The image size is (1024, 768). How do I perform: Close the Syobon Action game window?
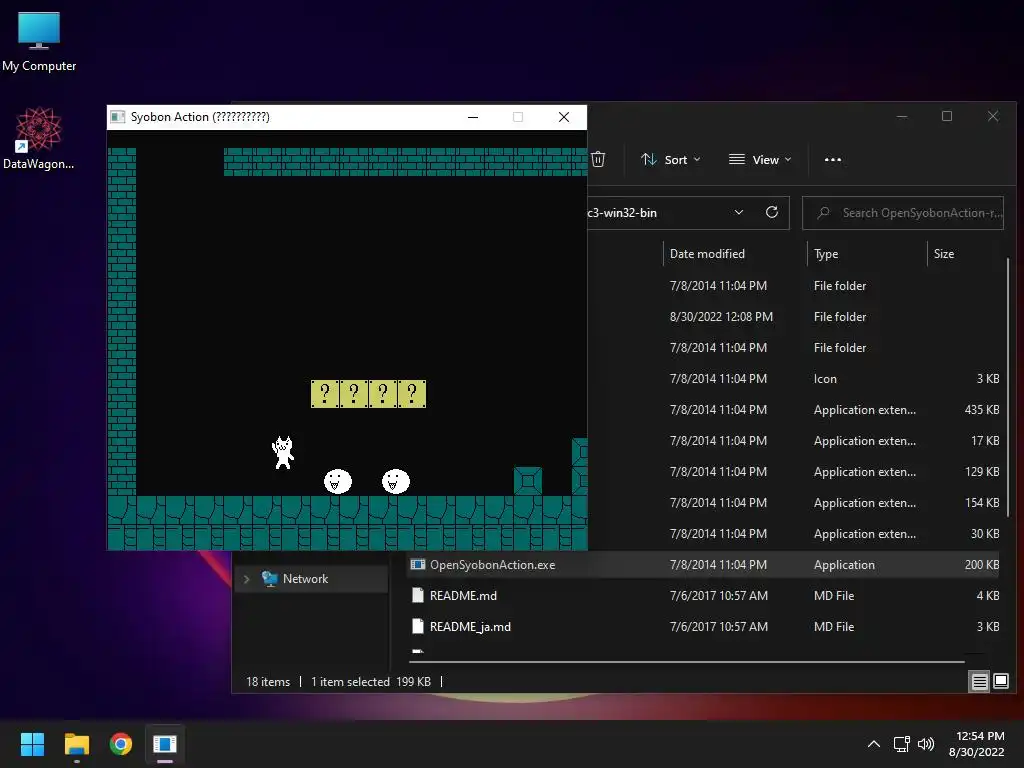point(564,117)
